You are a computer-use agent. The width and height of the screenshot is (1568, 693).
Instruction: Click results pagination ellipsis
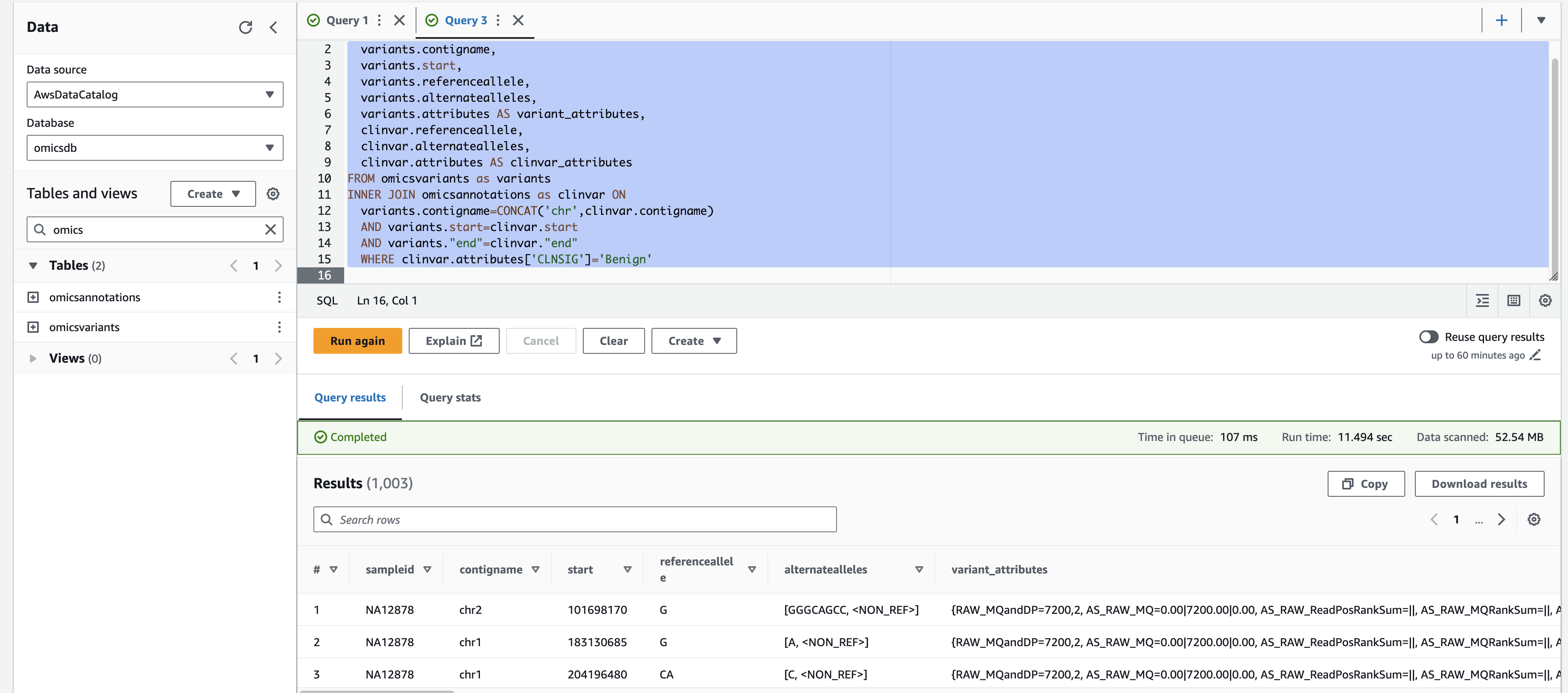1478,521
